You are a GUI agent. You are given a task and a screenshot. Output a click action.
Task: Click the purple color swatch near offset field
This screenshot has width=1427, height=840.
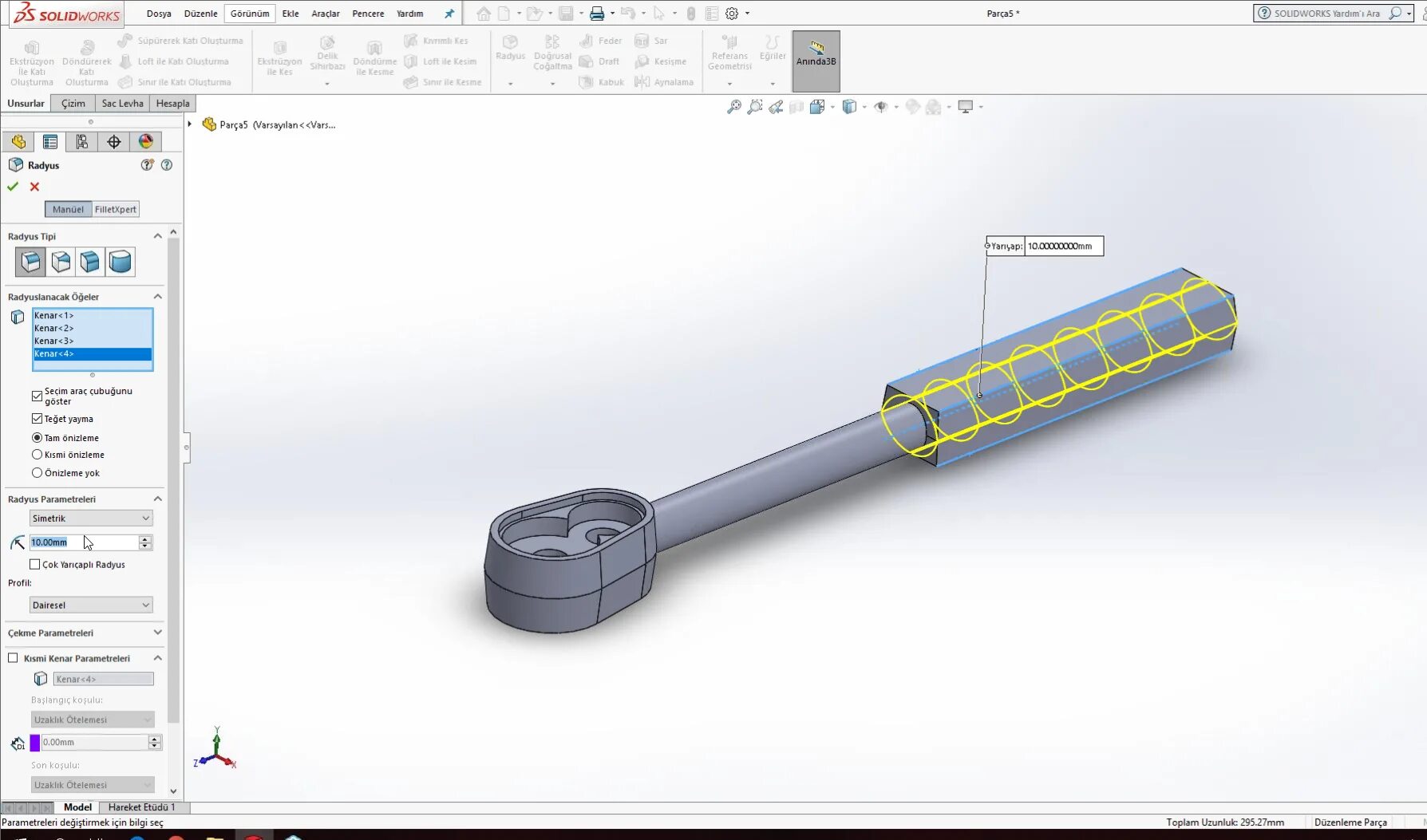tap(35, 743)
